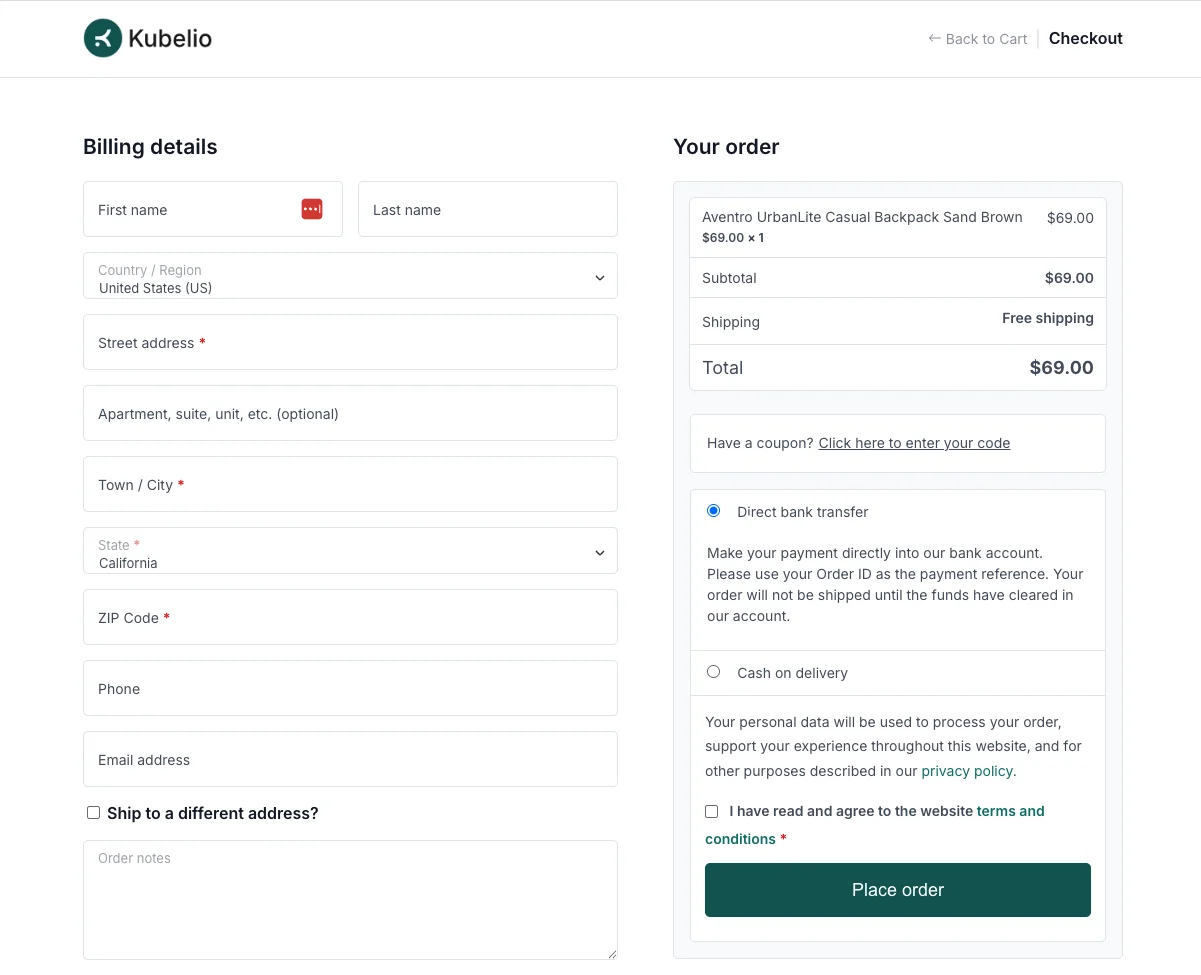This screenshot has height=975, width=1201.
Task: Select the Direct bank transfer radio button
Action: (x=713, y=510)
